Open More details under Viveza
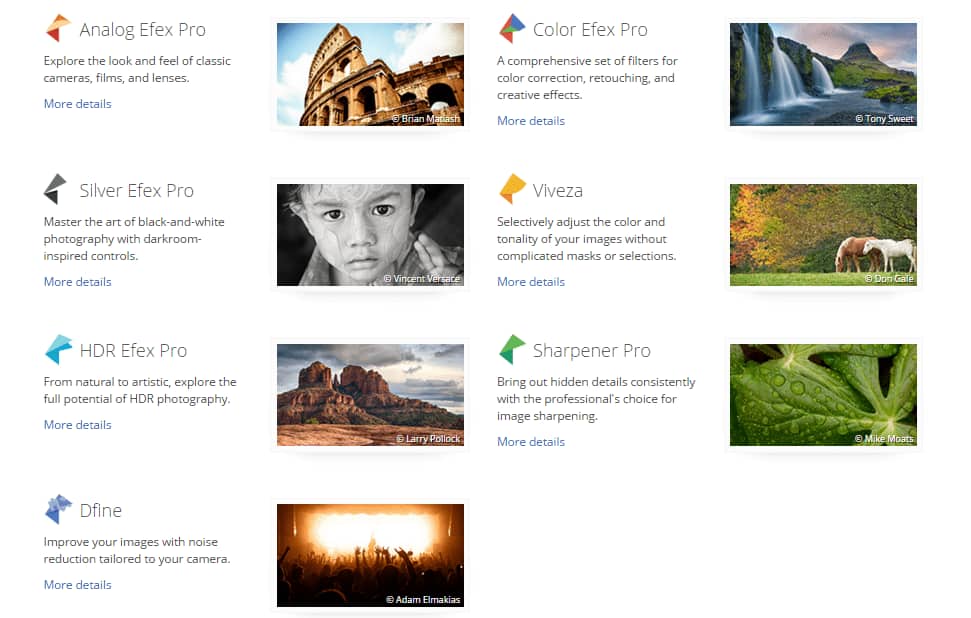 (x=531, y=282)
